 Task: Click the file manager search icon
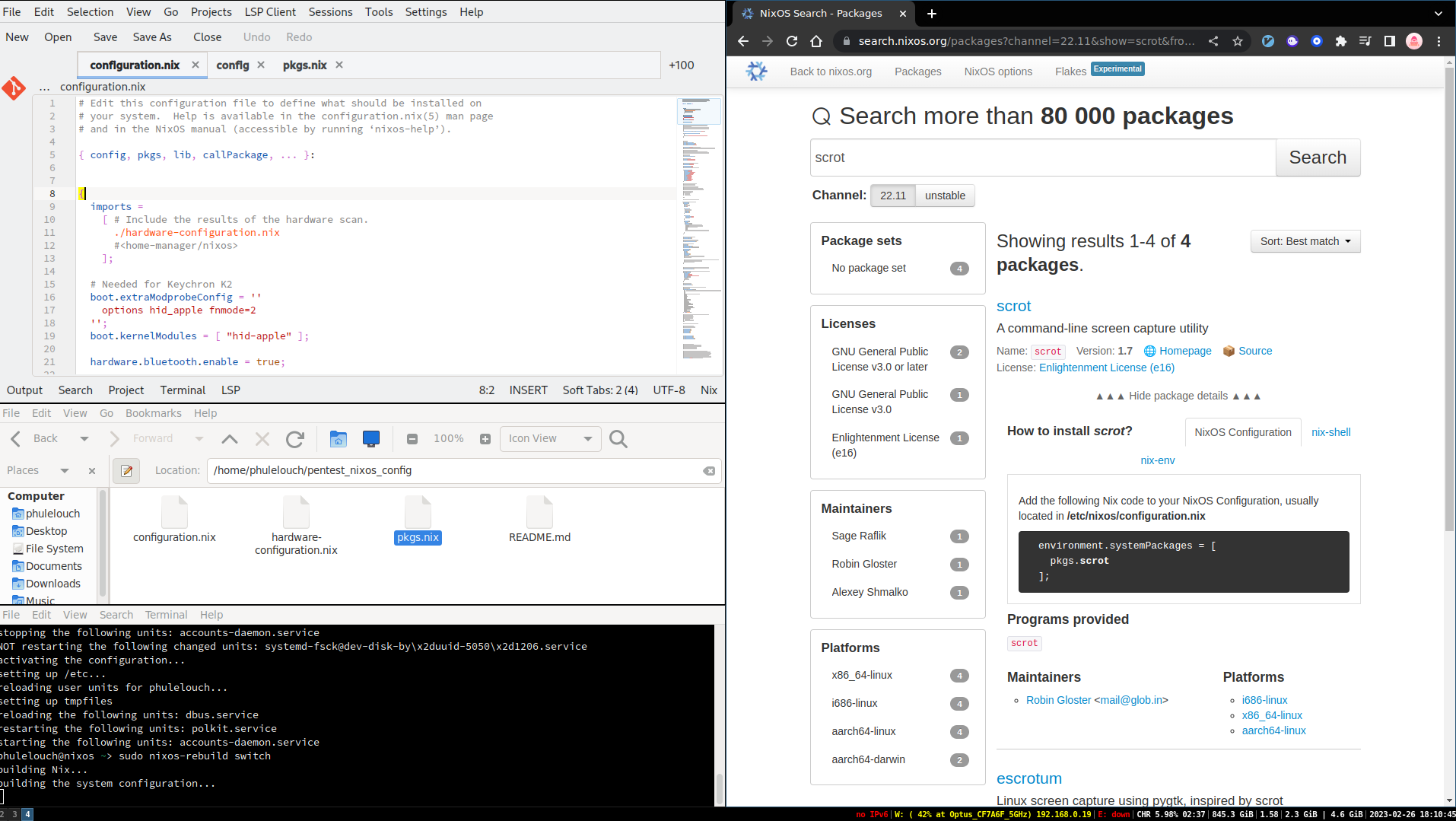[618, 438]
